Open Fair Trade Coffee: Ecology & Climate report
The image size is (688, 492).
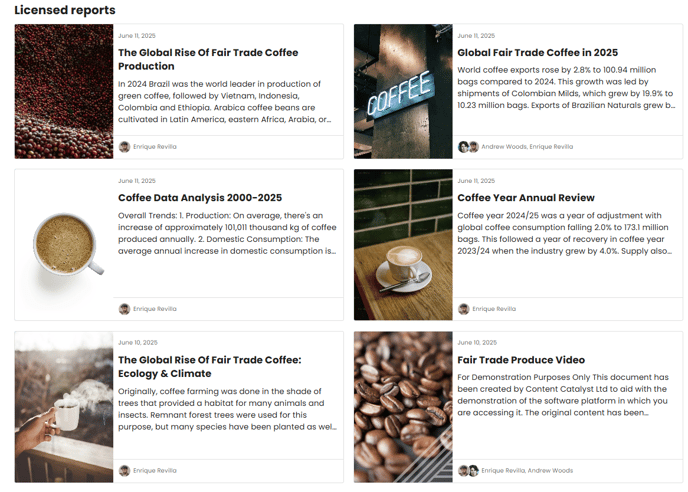tap(210, 366)
